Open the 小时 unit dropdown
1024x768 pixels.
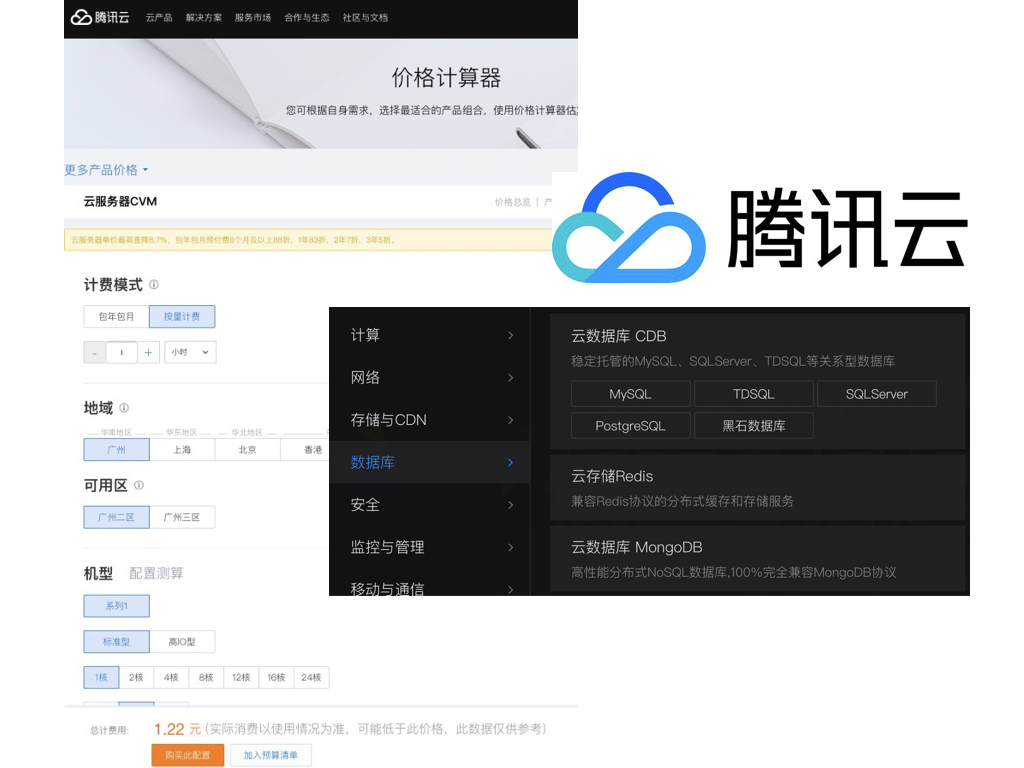(190, 353)
